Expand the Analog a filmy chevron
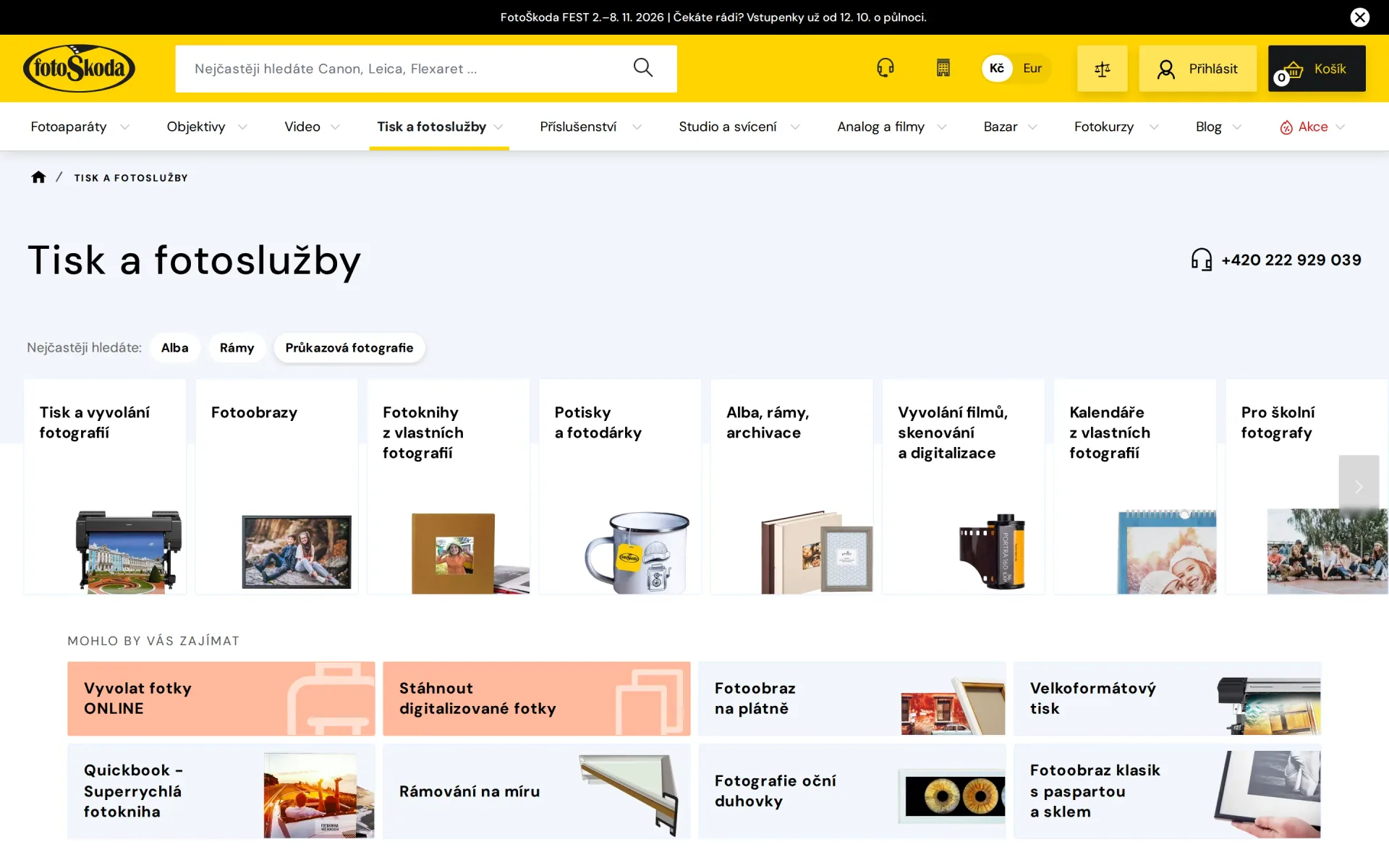Viewport: 1389px width, 868px height. click(942, 127)
